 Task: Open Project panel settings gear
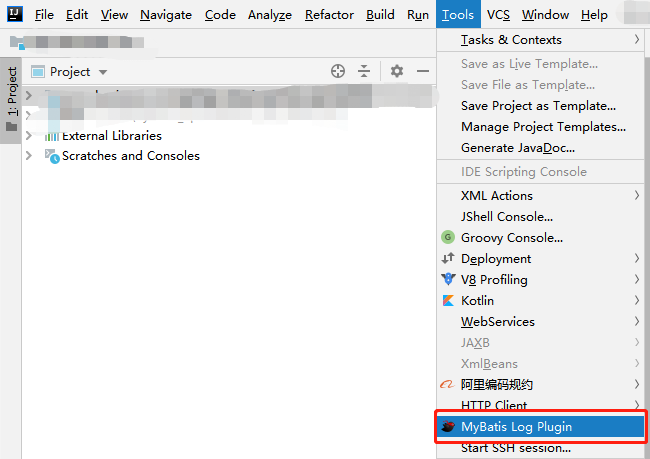coord(397,71)
